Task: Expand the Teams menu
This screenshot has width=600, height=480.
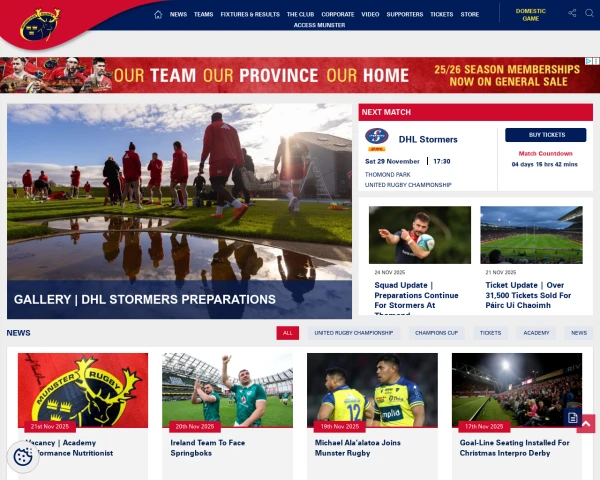Action: point(203,15)
